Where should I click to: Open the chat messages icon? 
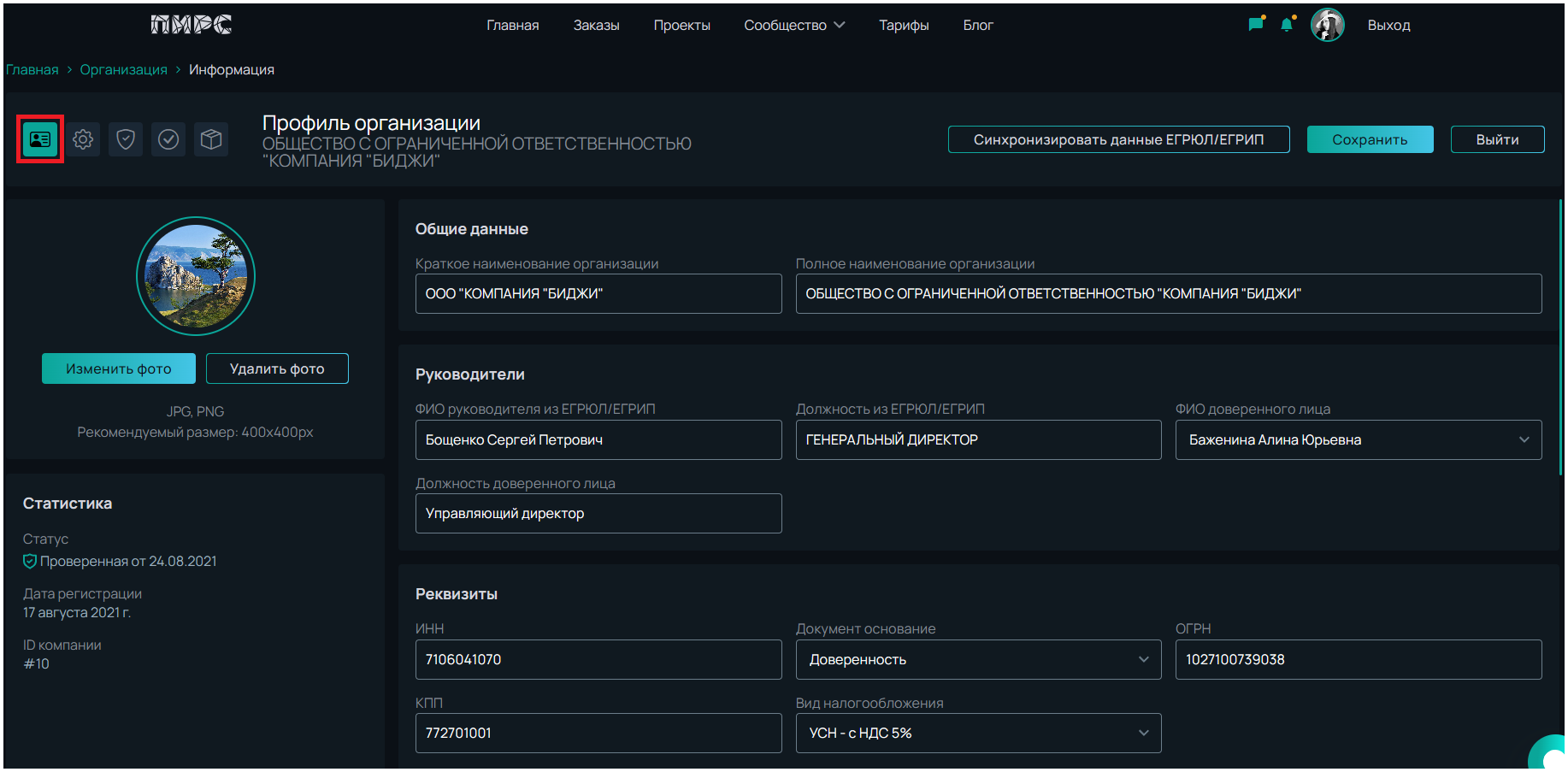[1255, 25]
